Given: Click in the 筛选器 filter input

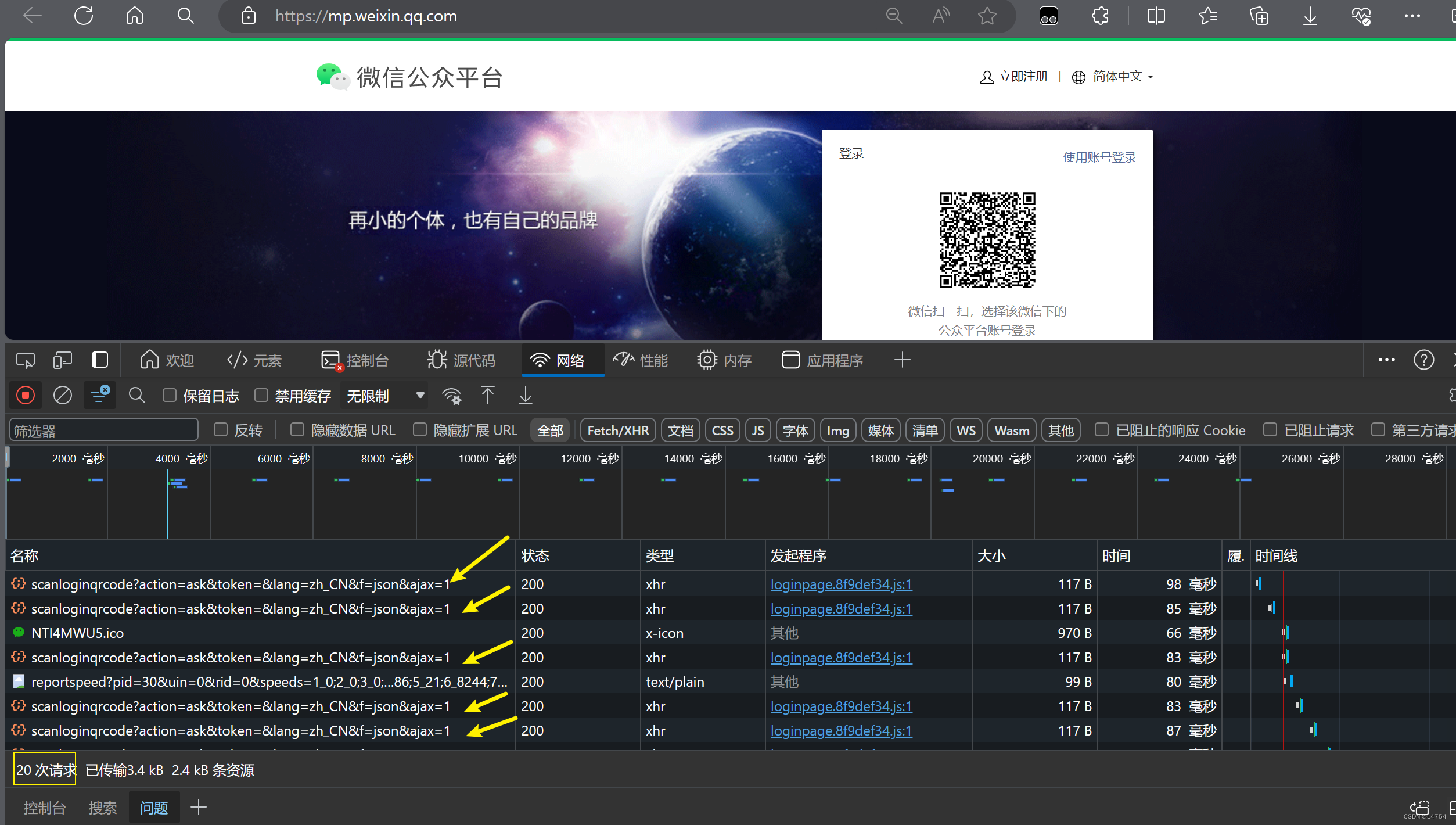Looking at the screenshot, I should (104, 431).
